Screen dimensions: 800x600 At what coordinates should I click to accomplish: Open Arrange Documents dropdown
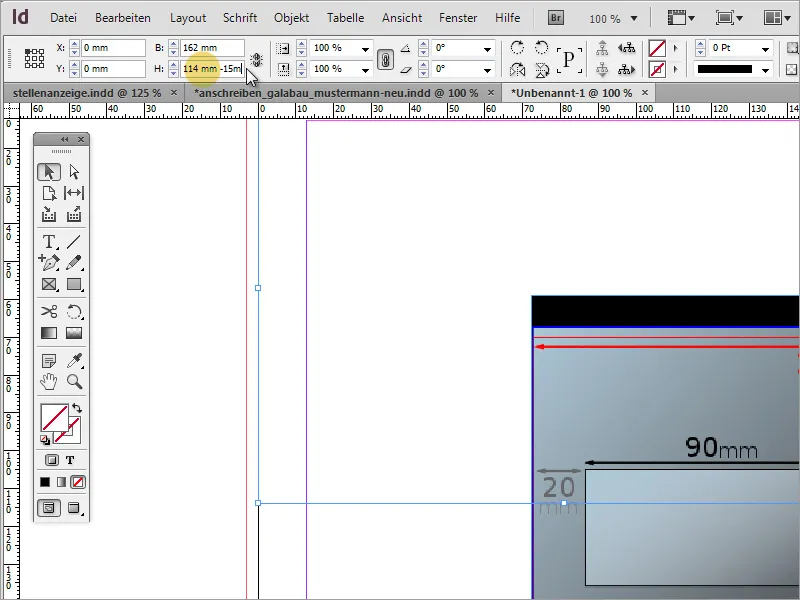click(x=777, y=18)
